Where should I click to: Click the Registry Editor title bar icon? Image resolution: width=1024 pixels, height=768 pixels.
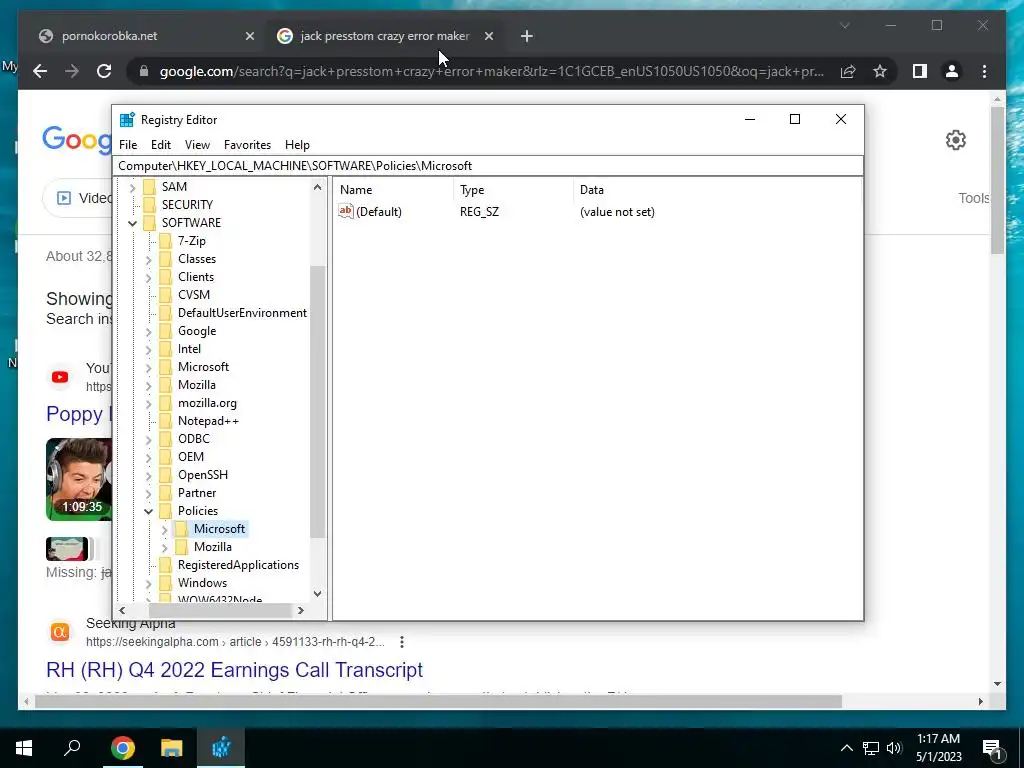point(127,120)
